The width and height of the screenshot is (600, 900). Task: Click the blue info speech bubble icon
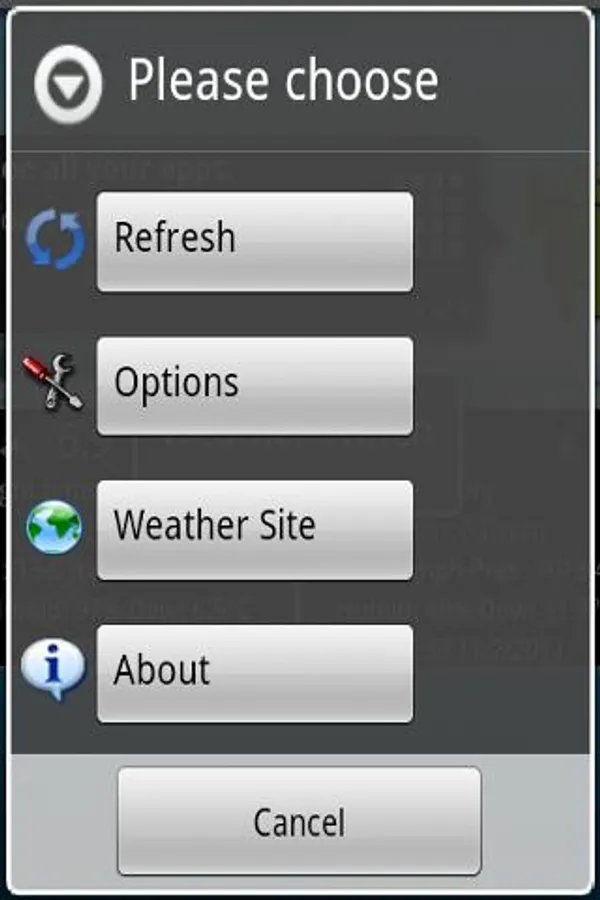click(53, 671)
